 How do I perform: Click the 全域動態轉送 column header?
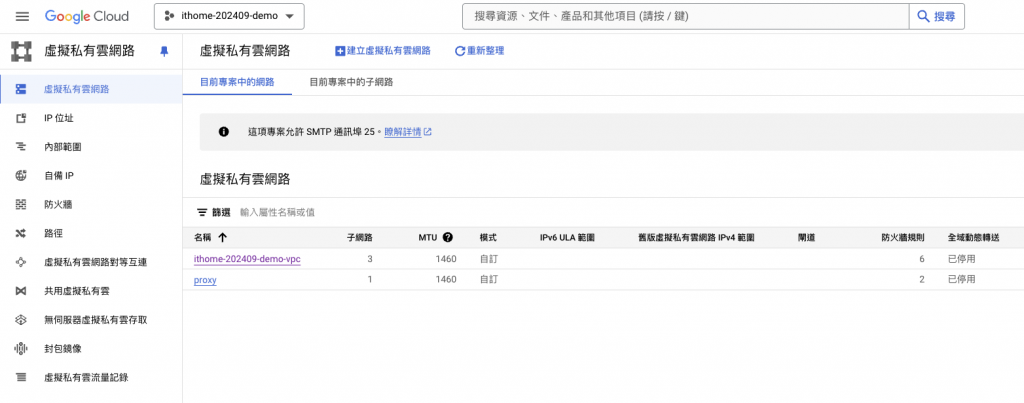click(x=974, y=237)
